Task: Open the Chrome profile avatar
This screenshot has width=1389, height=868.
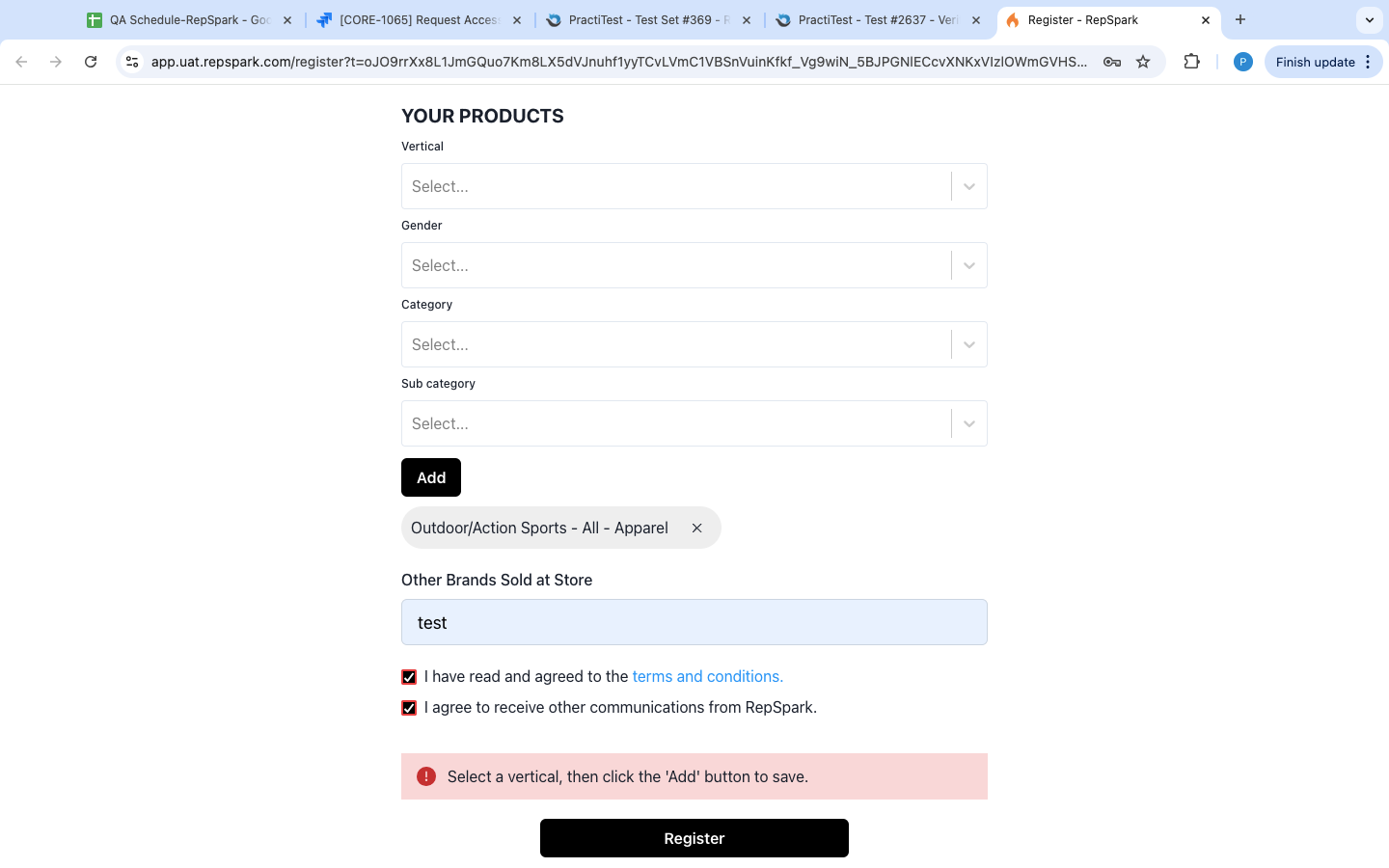Action: tap(1243, 62)
